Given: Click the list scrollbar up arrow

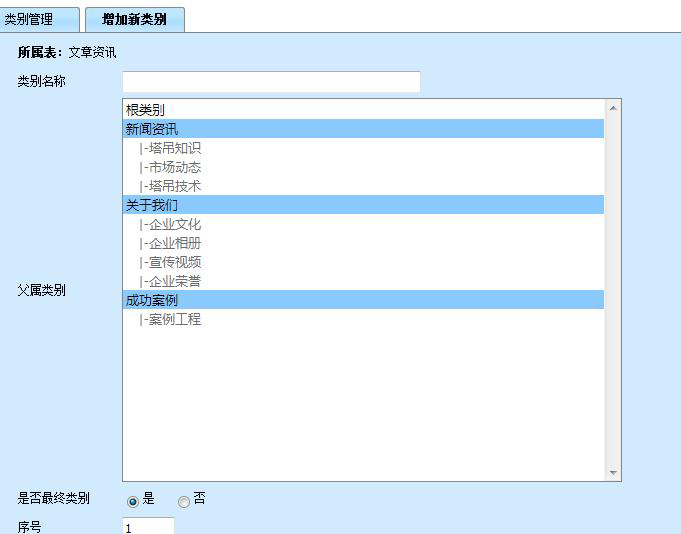Looking at the screenshot, I should [x=613, y=106].
